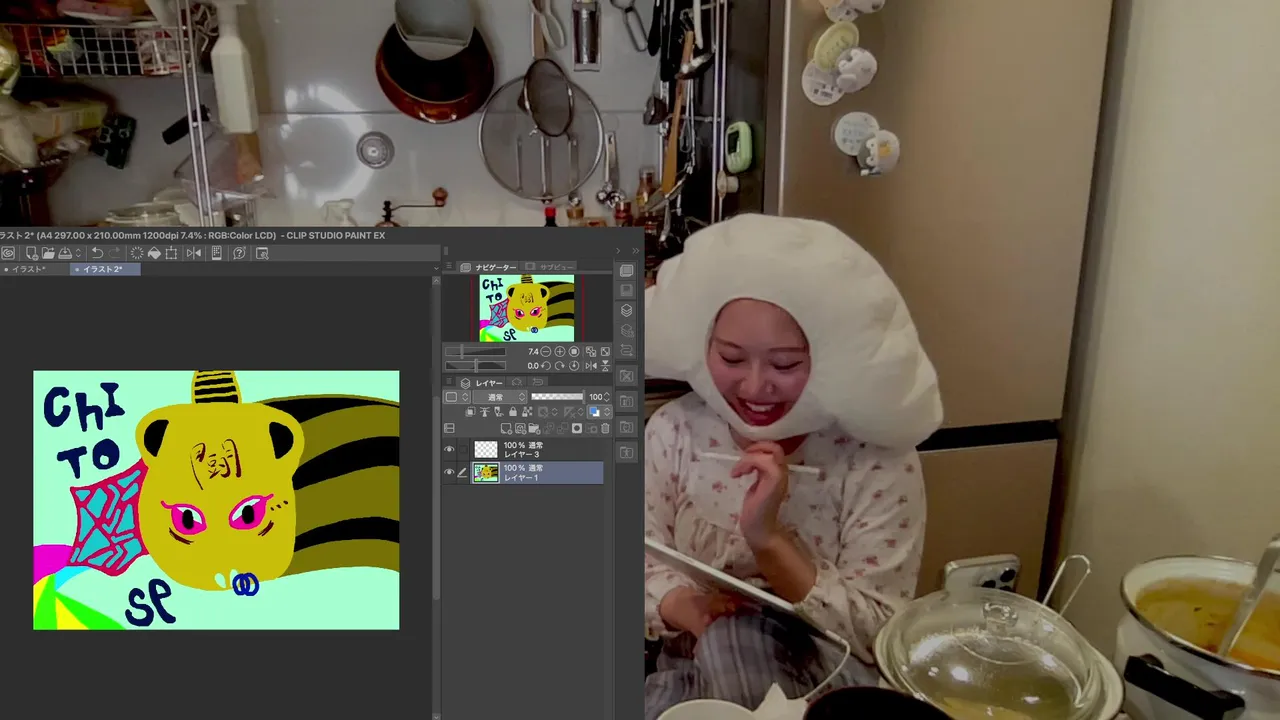Open the 通常 blending mode dropdown
The width and height of the screenshot is (1280, 720).
coord(500,397)
